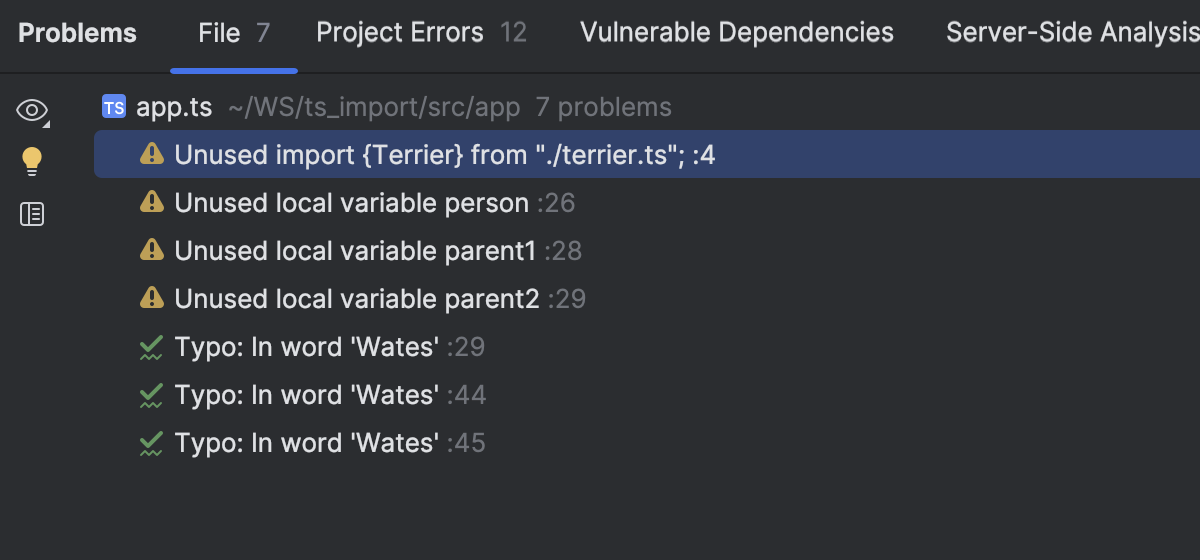Select Unused local variable person problem

(351, 203)
